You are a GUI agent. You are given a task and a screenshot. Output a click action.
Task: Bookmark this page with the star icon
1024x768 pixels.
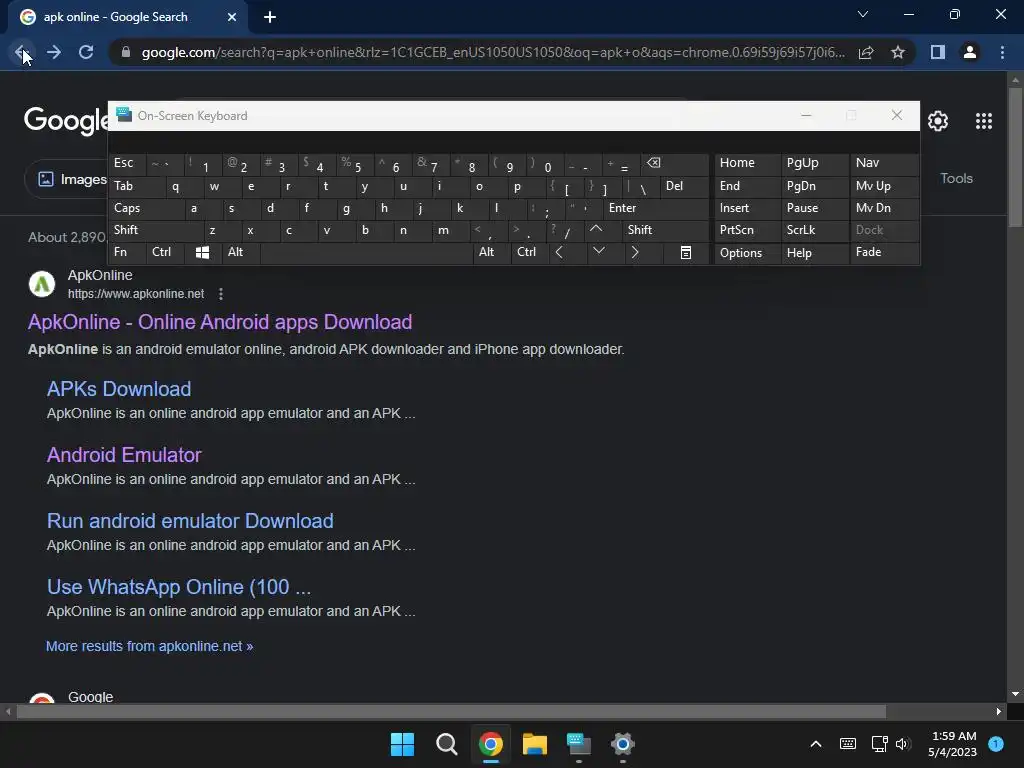898,52
